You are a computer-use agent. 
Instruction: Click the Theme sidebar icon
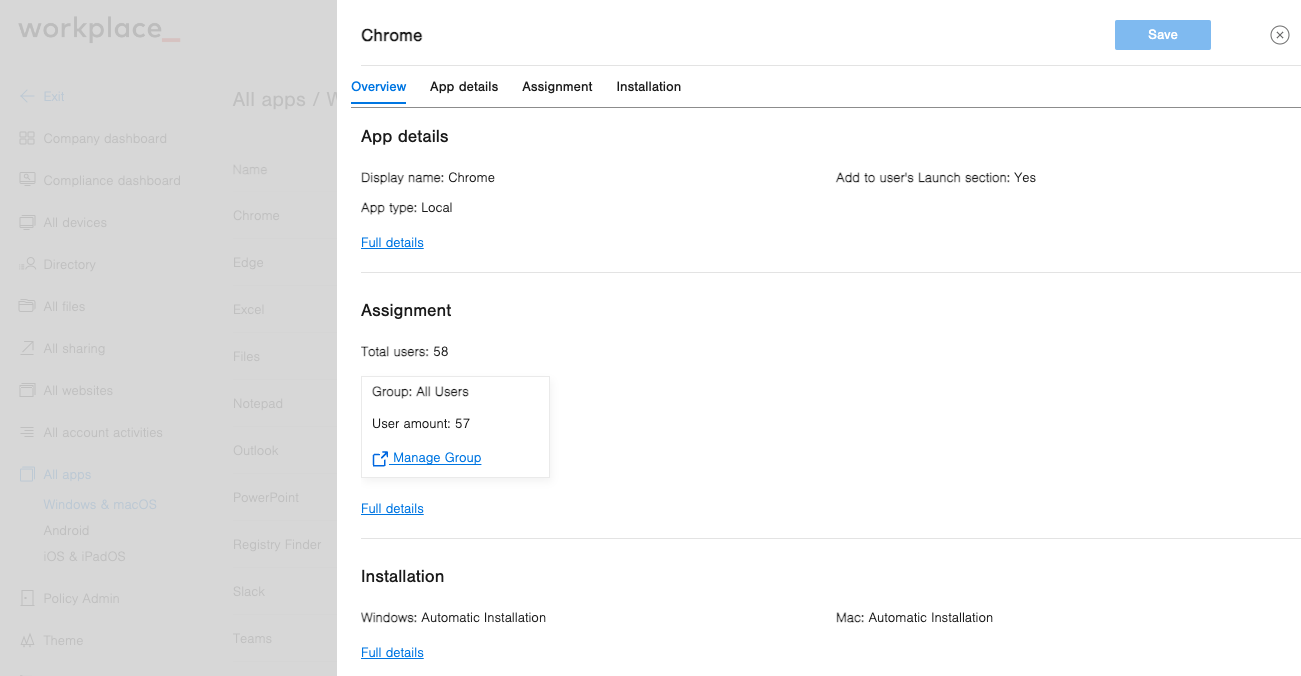tap(27, 640)
